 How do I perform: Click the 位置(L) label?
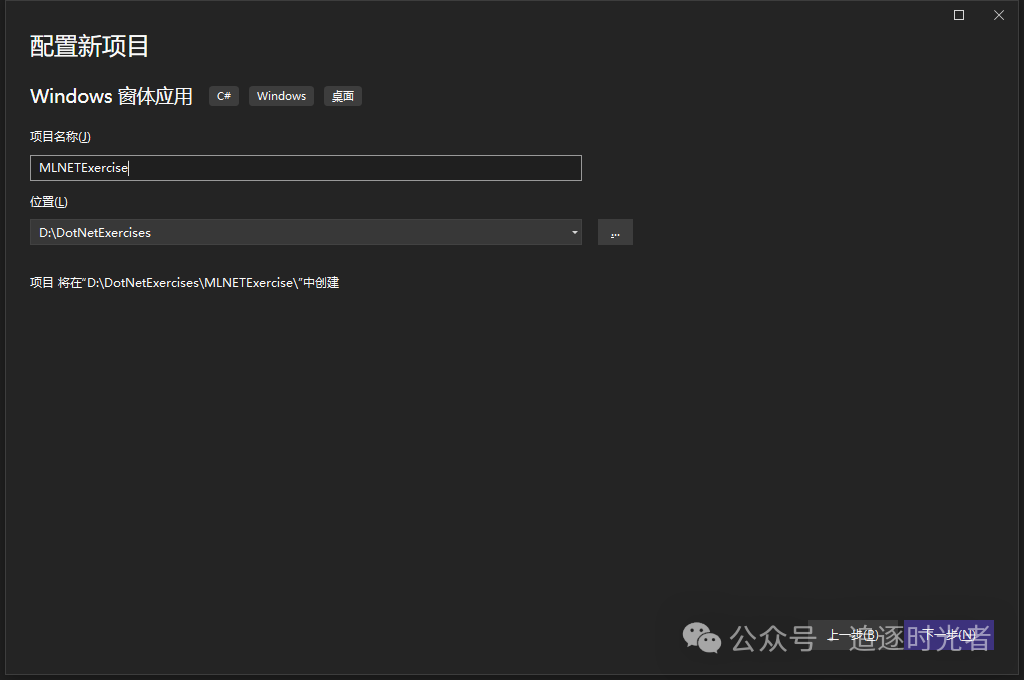[x=49, y=202]
